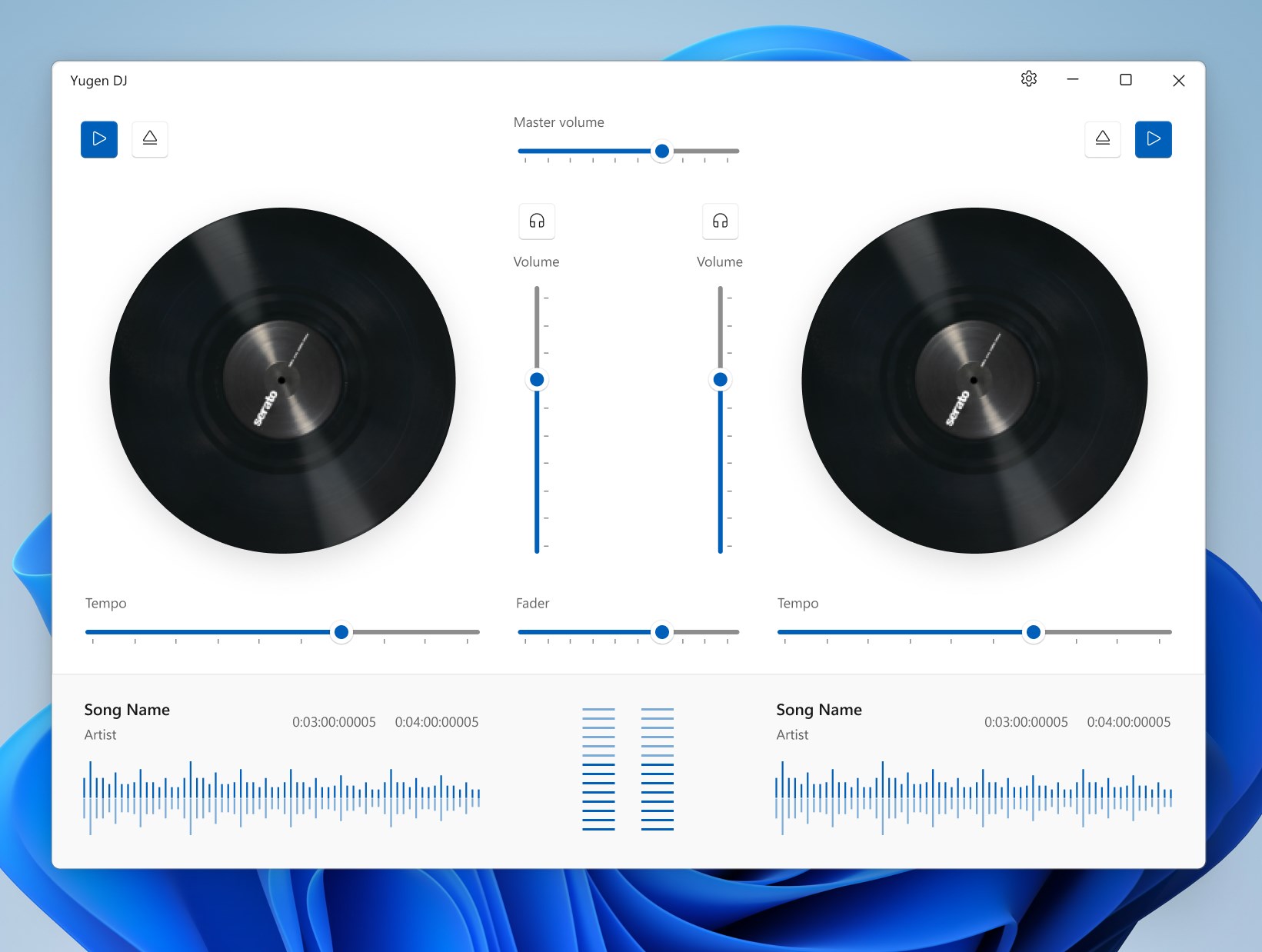This screenshot has width=1262, height=952.
Task: Click the right deck waveform
Action: (974, 797)
